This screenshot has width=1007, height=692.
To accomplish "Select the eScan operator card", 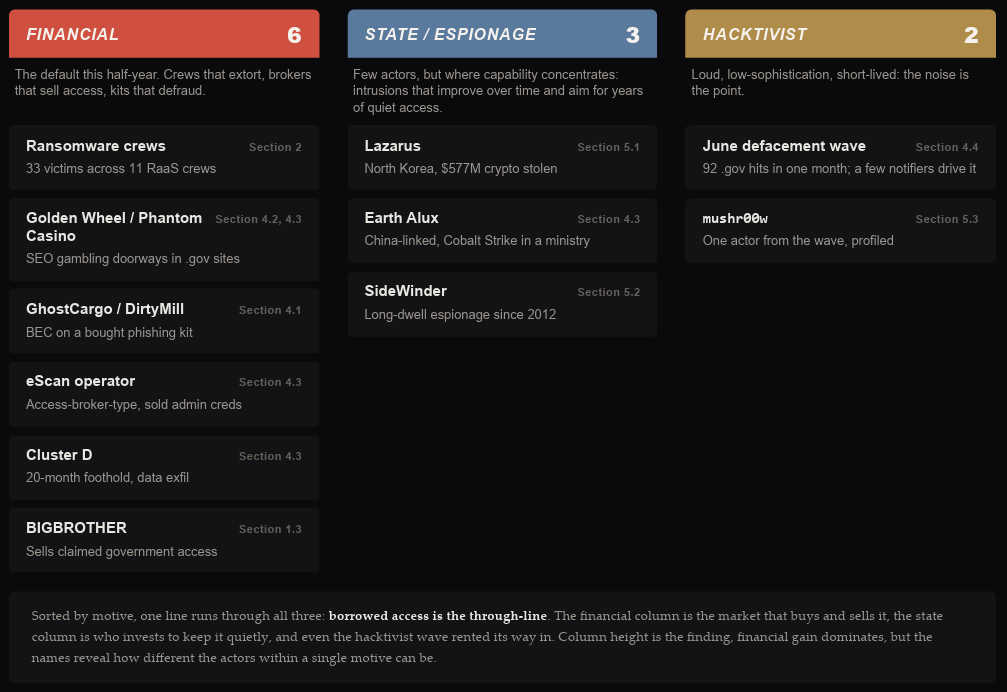I will click(x=164, y=394).
